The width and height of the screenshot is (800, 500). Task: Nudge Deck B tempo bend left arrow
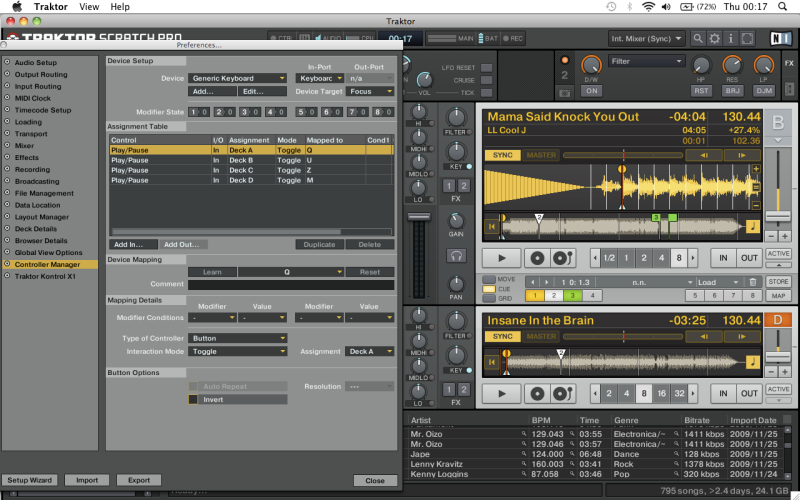(x=704, y=155)
